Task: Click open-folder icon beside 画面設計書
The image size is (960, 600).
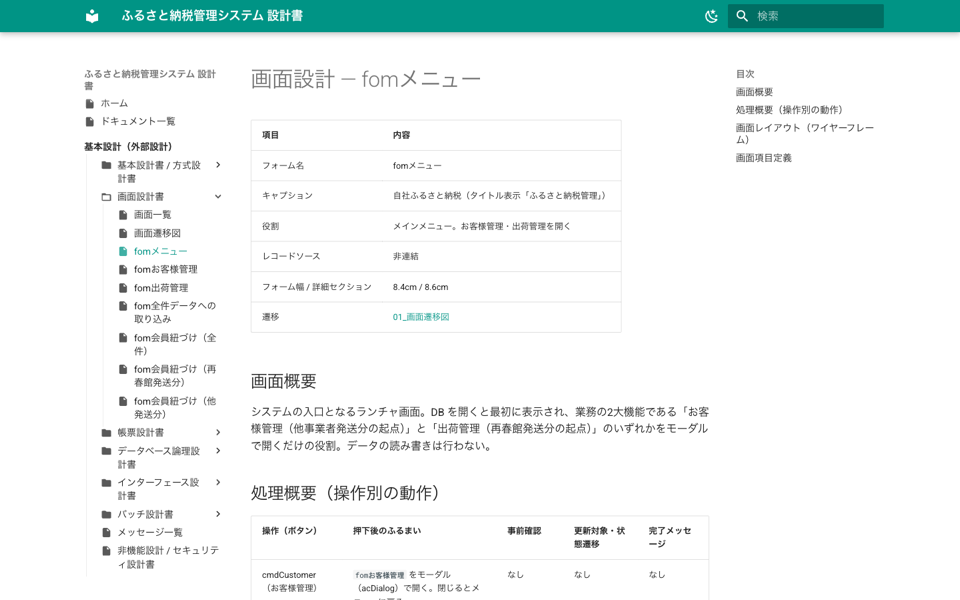Action: [x=107, y=197]
